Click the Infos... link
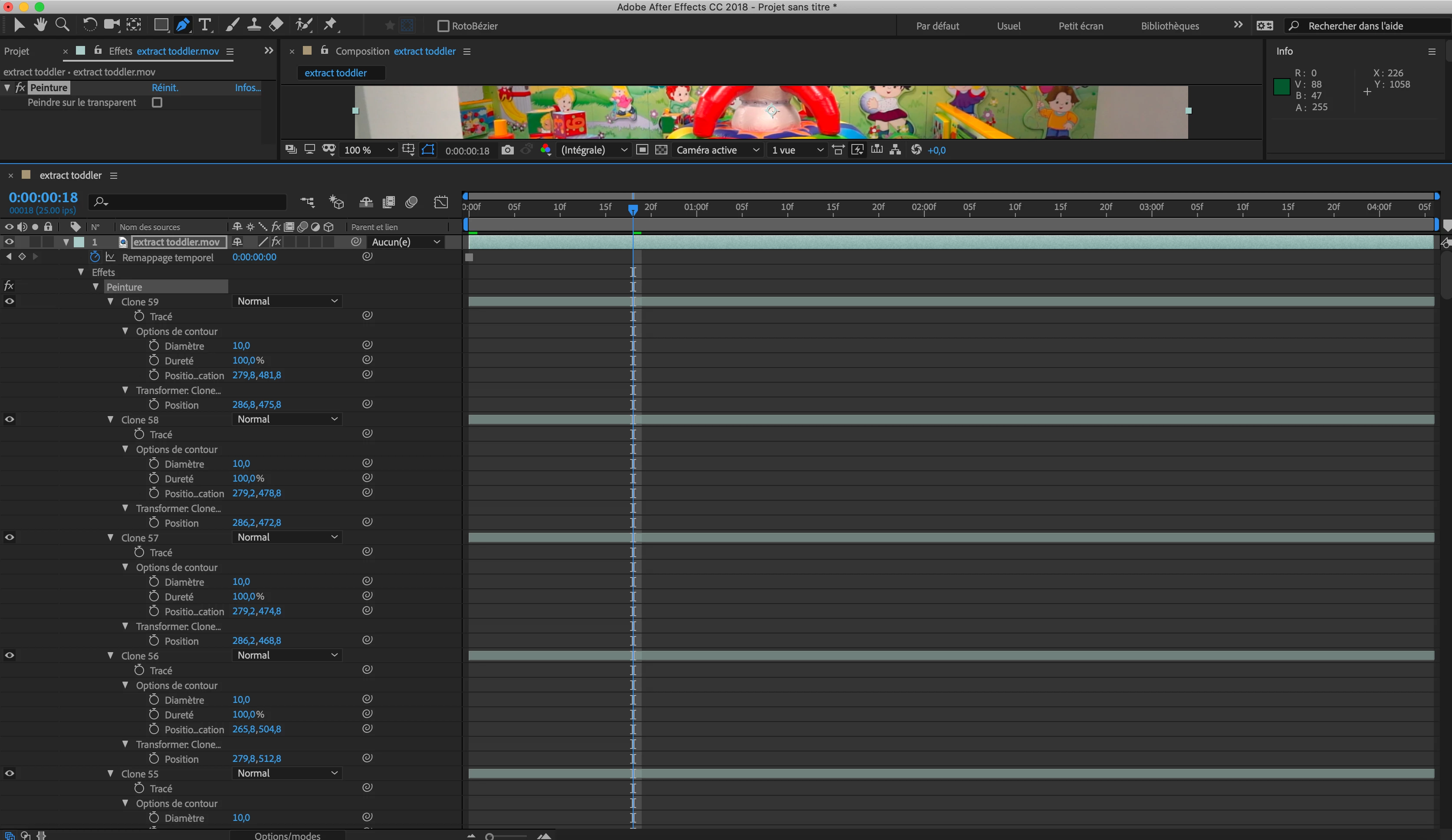 coord(248,88)
